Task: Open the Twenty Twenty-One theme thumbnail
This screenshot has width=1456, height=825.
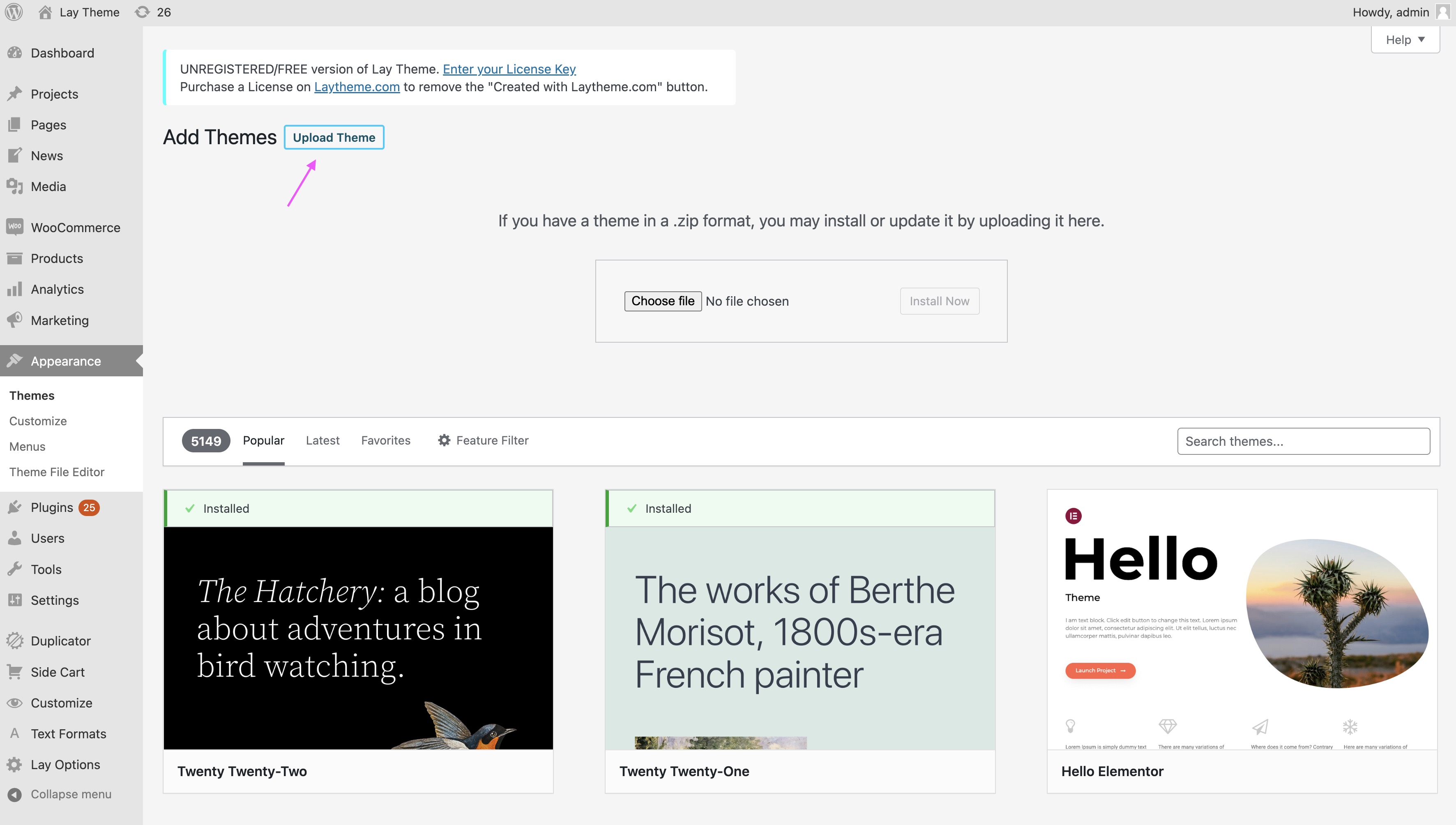Action: pyautogui.click(x=800, y=638)
